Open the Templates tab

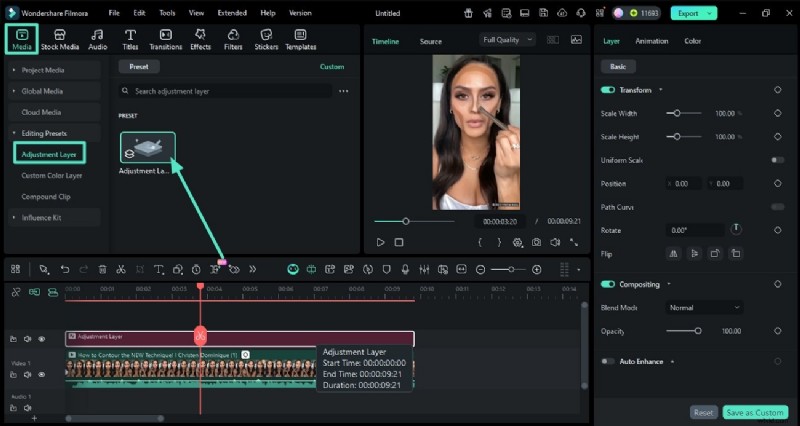301,39
